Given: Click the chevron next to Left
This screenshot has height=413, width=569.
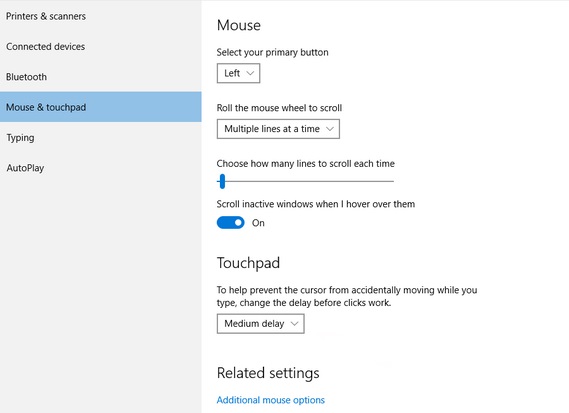Looking at the screenshot, I should (250, 73).
